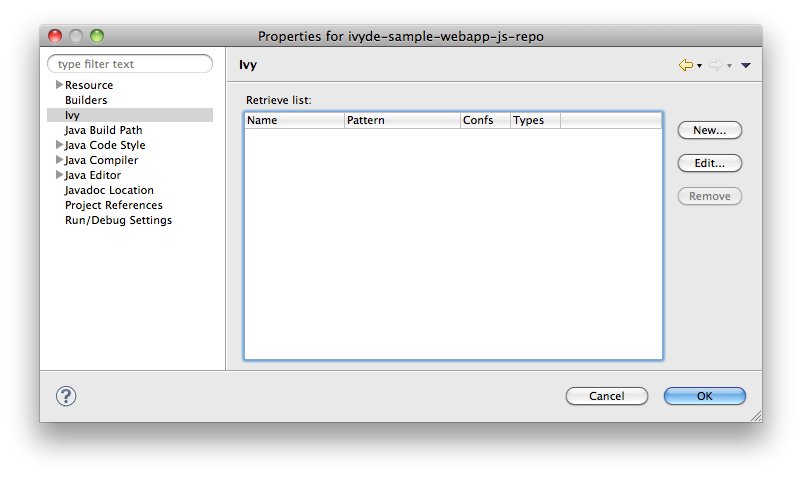The width and height of the screenshot is (802, 477).
Task: Select the Ivy properties page
Action: point(72,115)
